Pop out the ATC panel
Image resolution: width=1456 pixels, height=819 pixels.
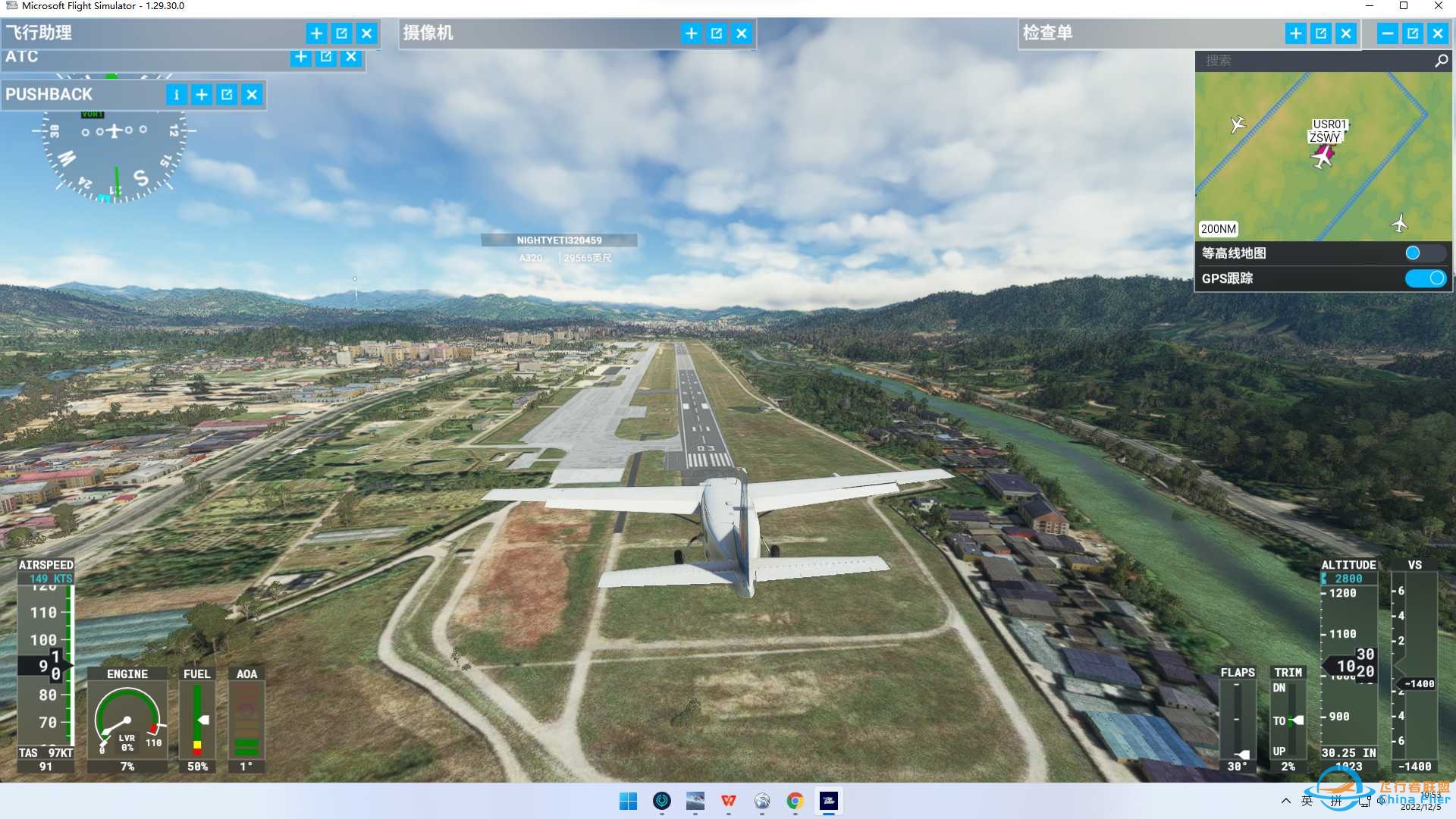coord(326,57)
